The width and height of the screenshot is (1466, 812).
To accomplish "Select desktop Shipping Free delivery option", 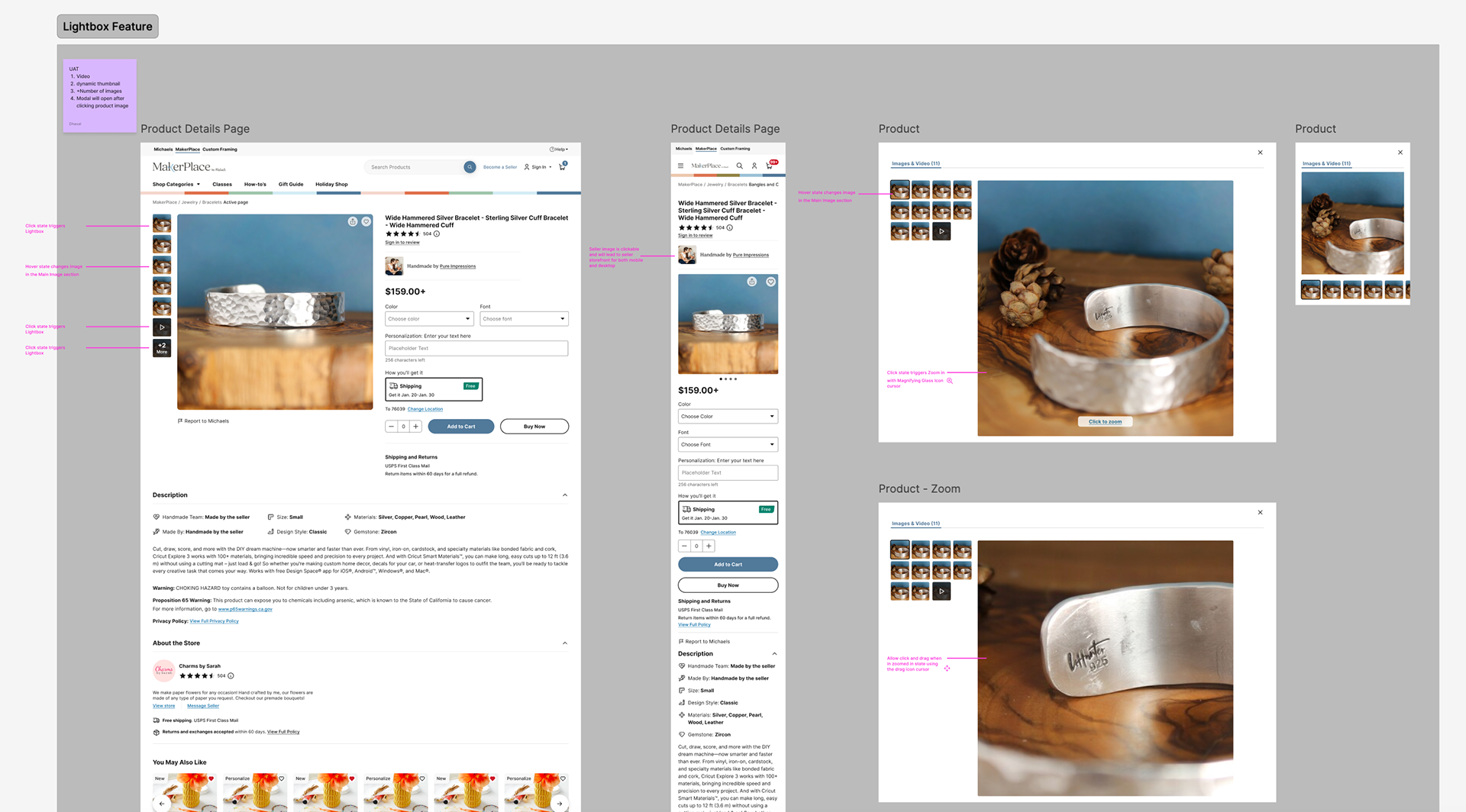I will [x=434, y=389].
